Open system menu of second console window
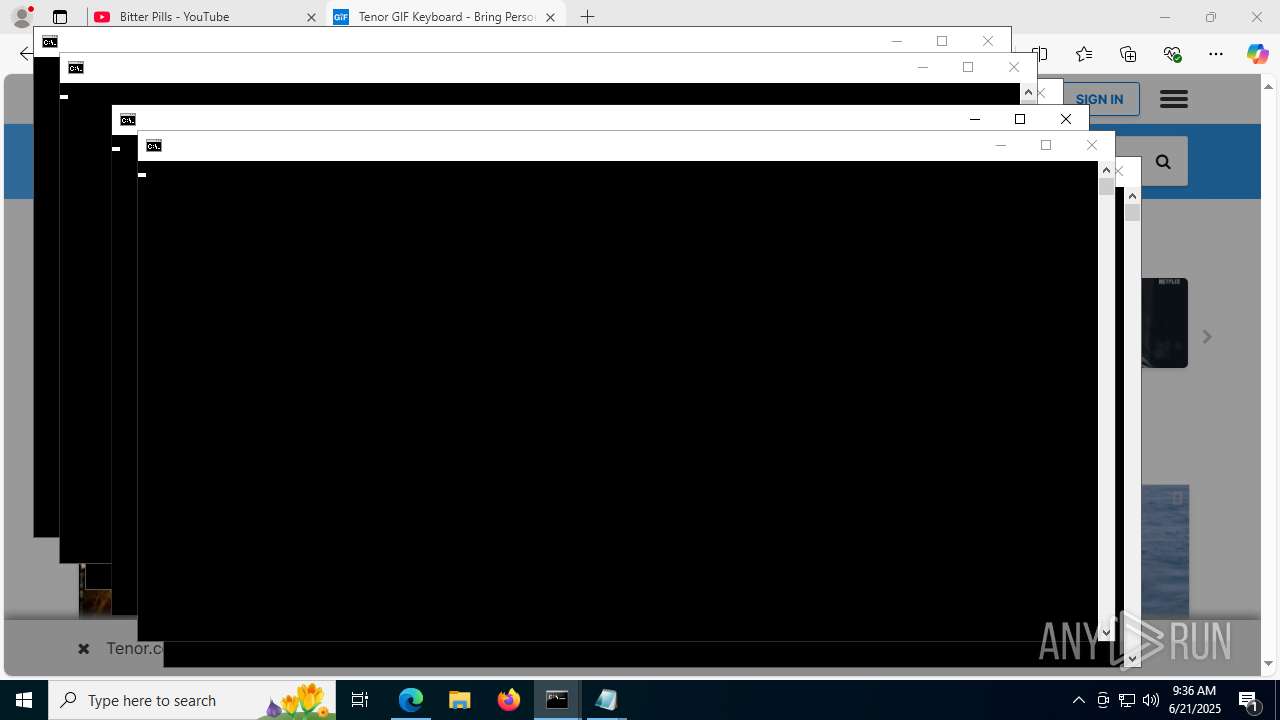1280x720 pixels. point(76,67)
